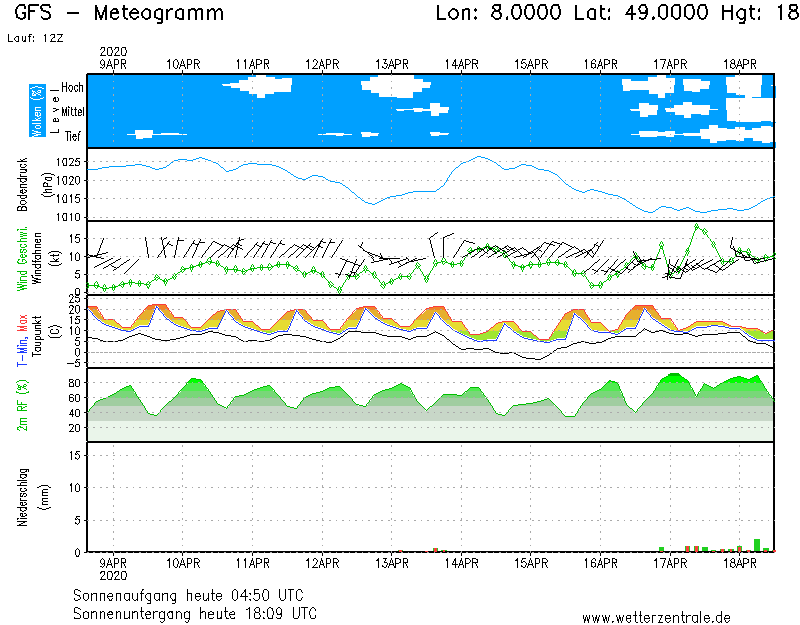The width and height of the screenshot is (800, 625).
Task: Click the Taupunkt axis label
Action: point(37,332)
